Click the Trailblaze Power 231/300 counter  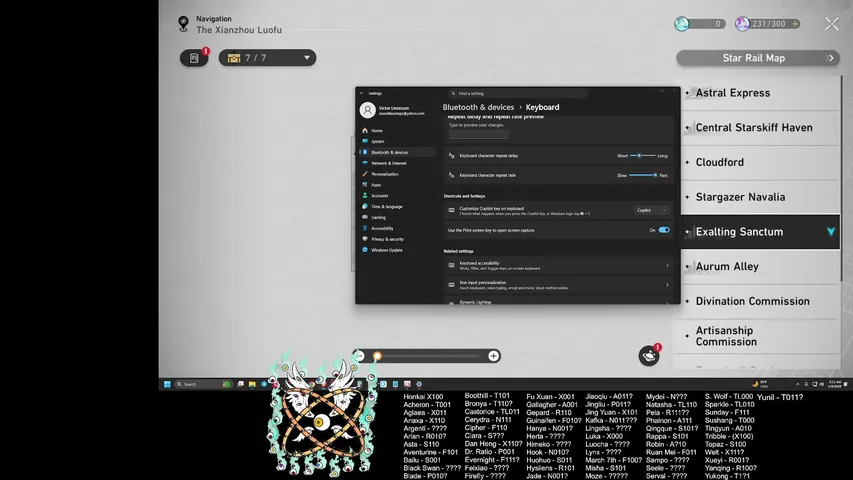(x=767, y=24)
